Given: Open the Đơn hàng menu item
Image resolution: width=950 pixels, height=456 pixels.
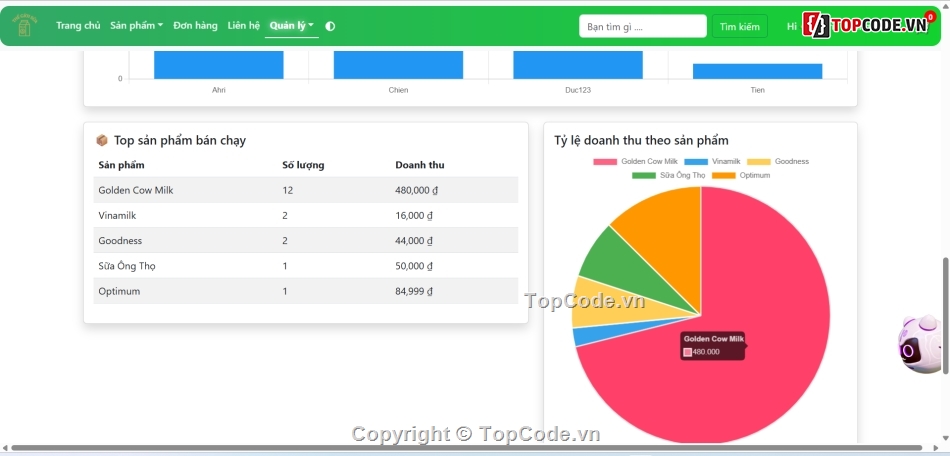Looking at the screenshot, I should [x=195, y=26].
